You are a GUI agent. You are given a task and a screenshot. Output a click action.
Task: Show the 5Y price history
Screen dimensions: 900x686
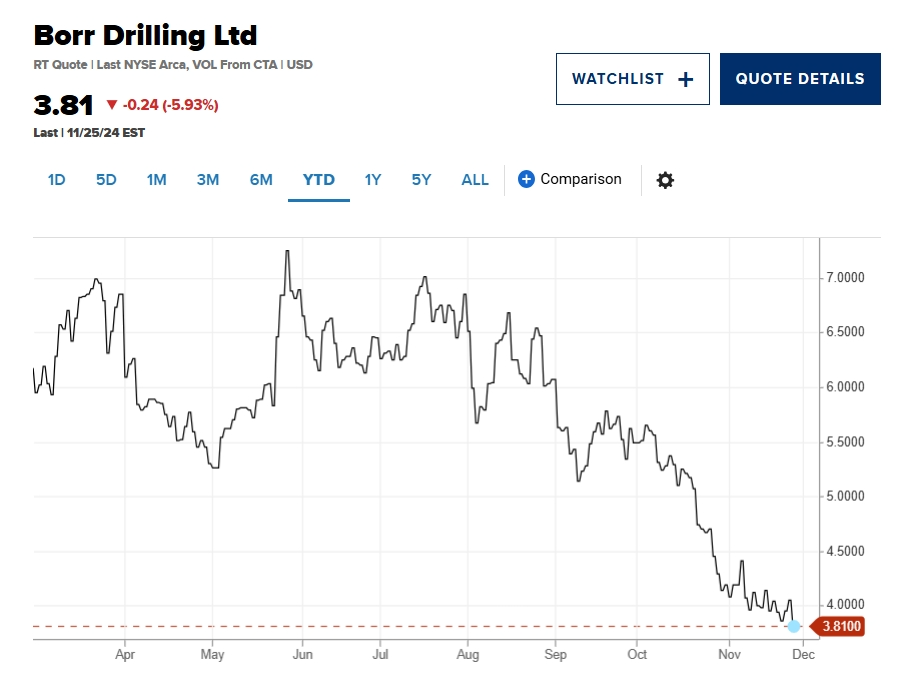tap(421, 180)
